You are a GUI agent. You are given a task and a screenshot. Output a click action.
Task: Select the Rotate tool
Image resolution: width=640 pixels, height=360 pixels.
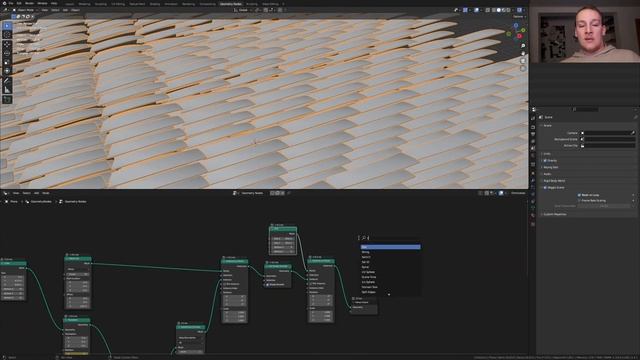(x=7, y=53)
